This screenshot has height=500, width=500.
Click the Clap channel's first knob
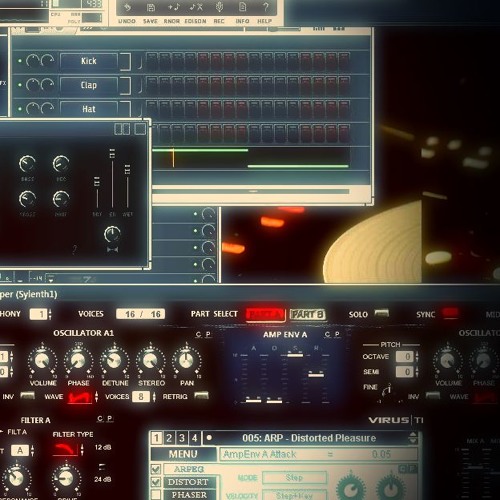pos(32,85)
